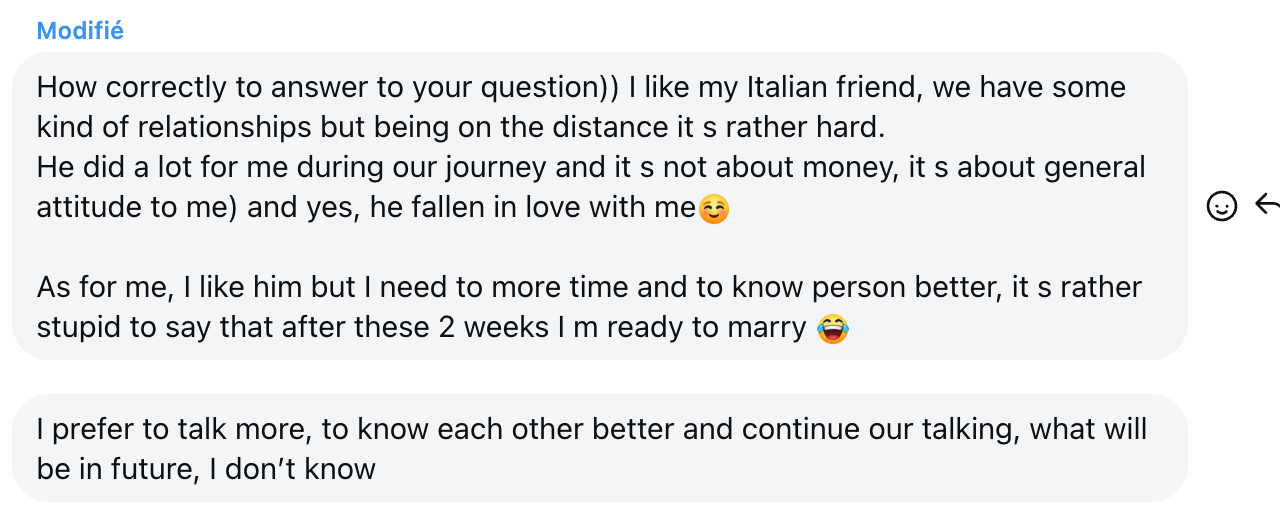Click the reply arrow icon
Image resolution: width=1280 pixels, height=520 pixels.
pyautogui.click(x=1267, y=205)
